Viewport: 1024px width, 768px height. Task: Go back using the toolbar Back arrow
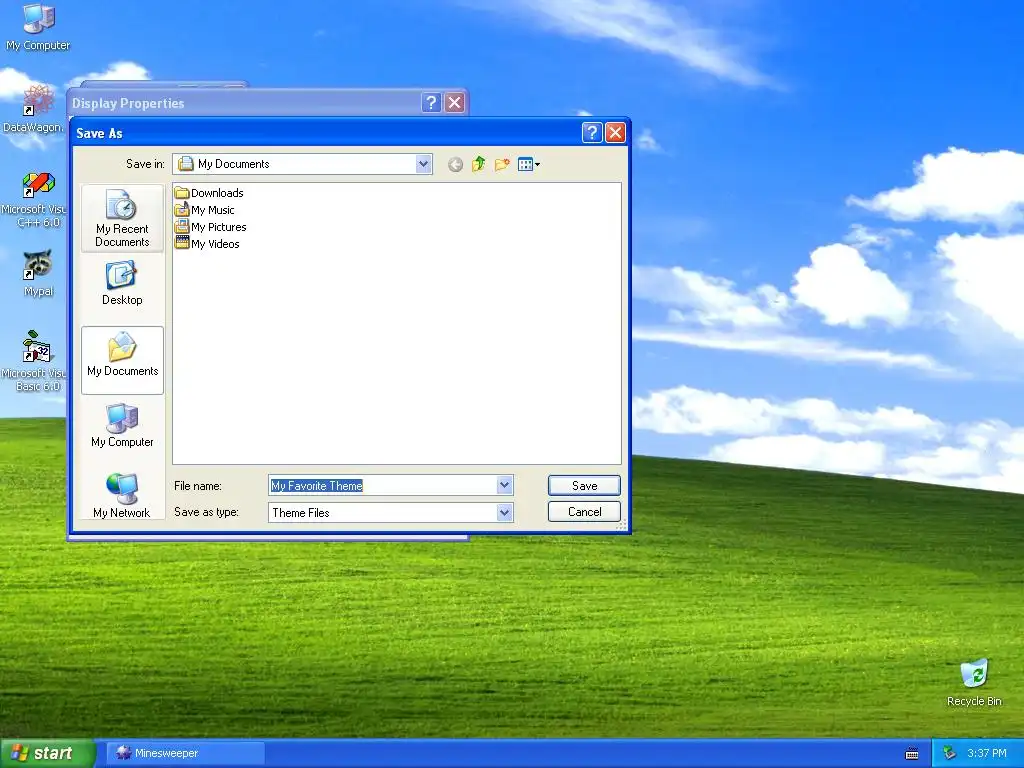click(x=455, y=165)
